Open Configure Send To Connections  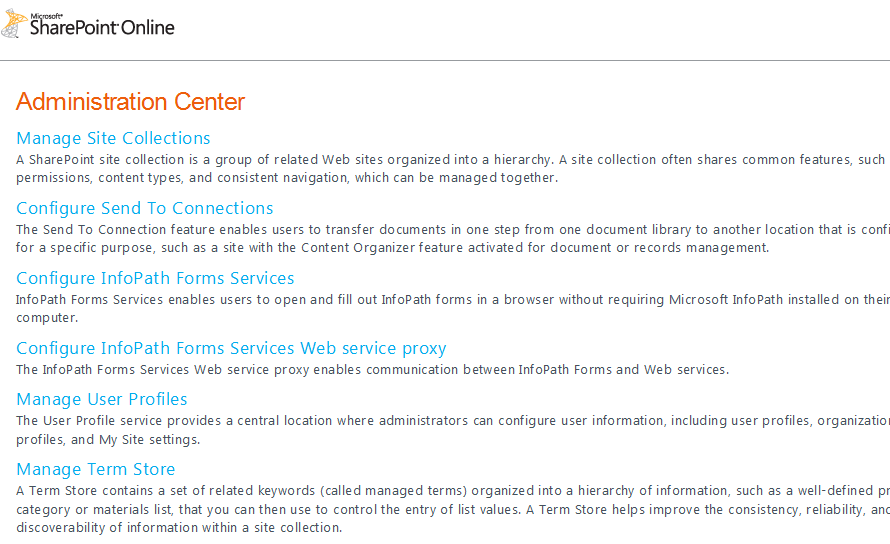(x=145, y=208)
